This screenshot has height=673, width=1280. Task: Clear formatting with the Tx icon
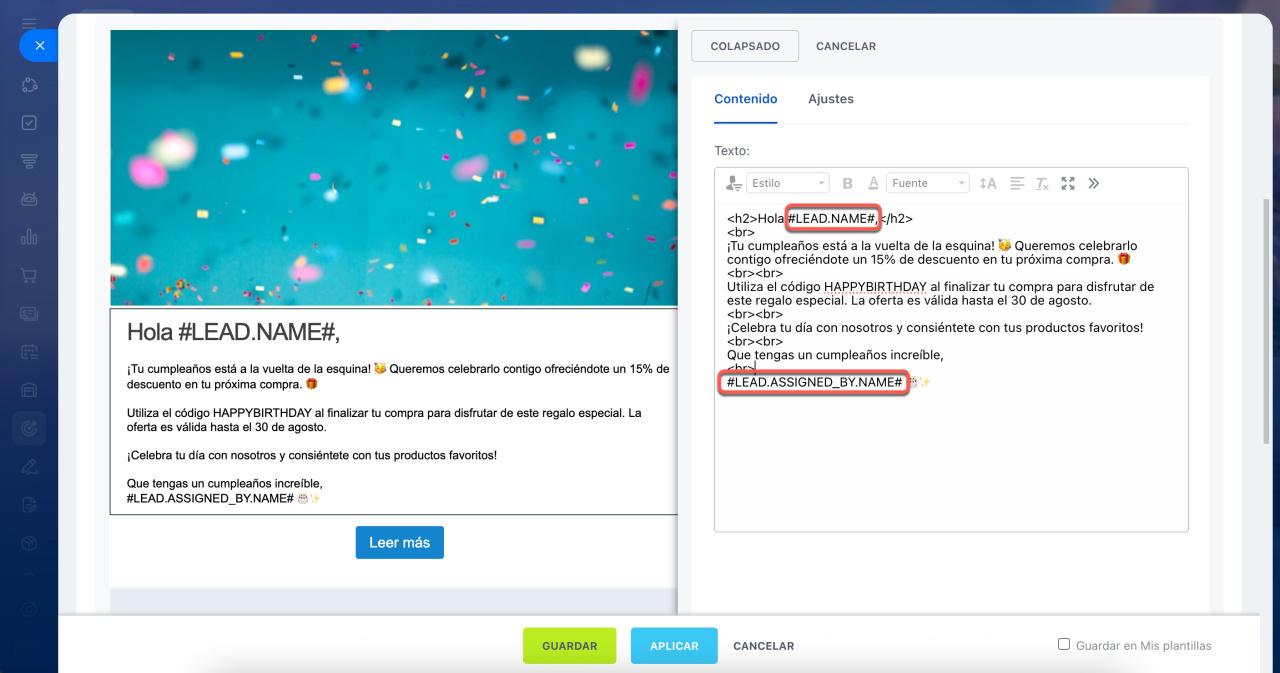coord(1042,183)
